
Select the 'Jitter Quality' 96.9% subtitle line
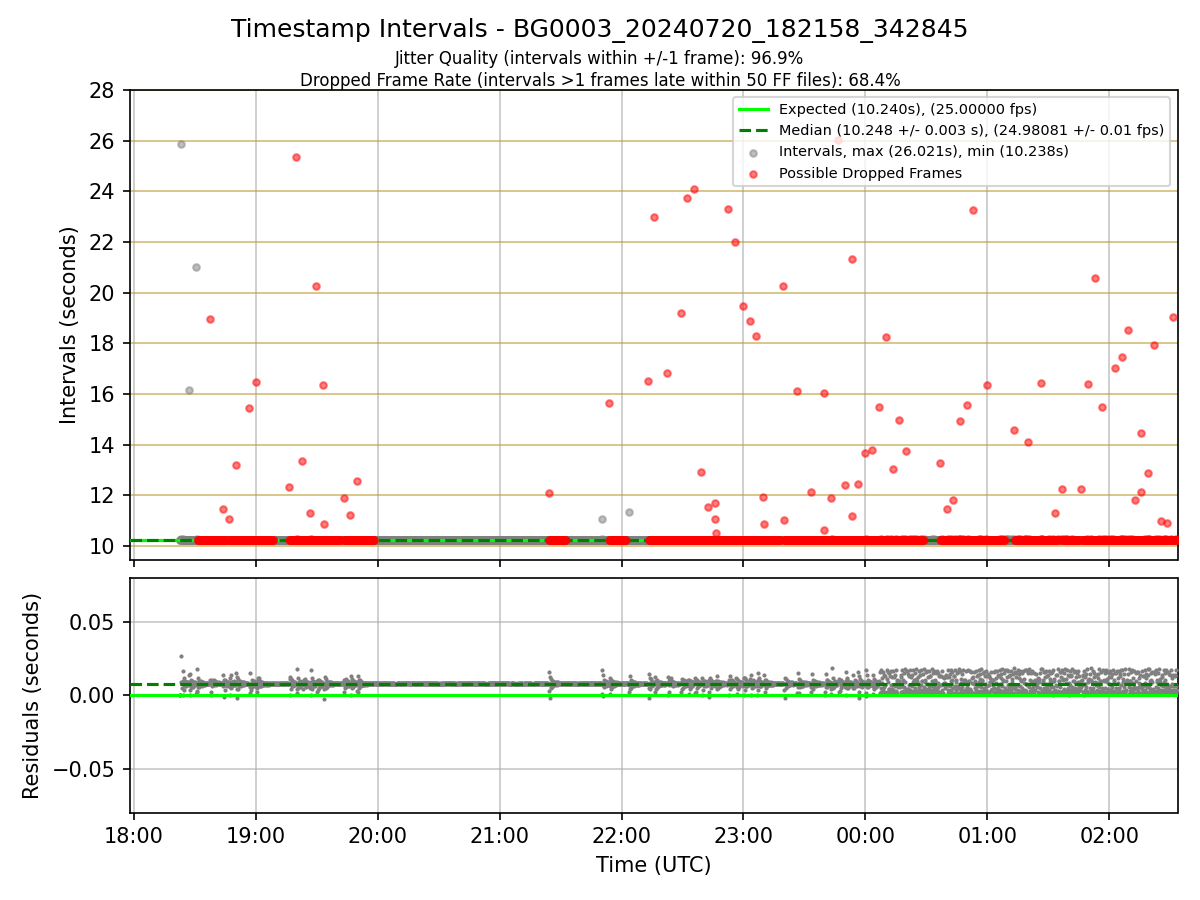tap(599, 58)
